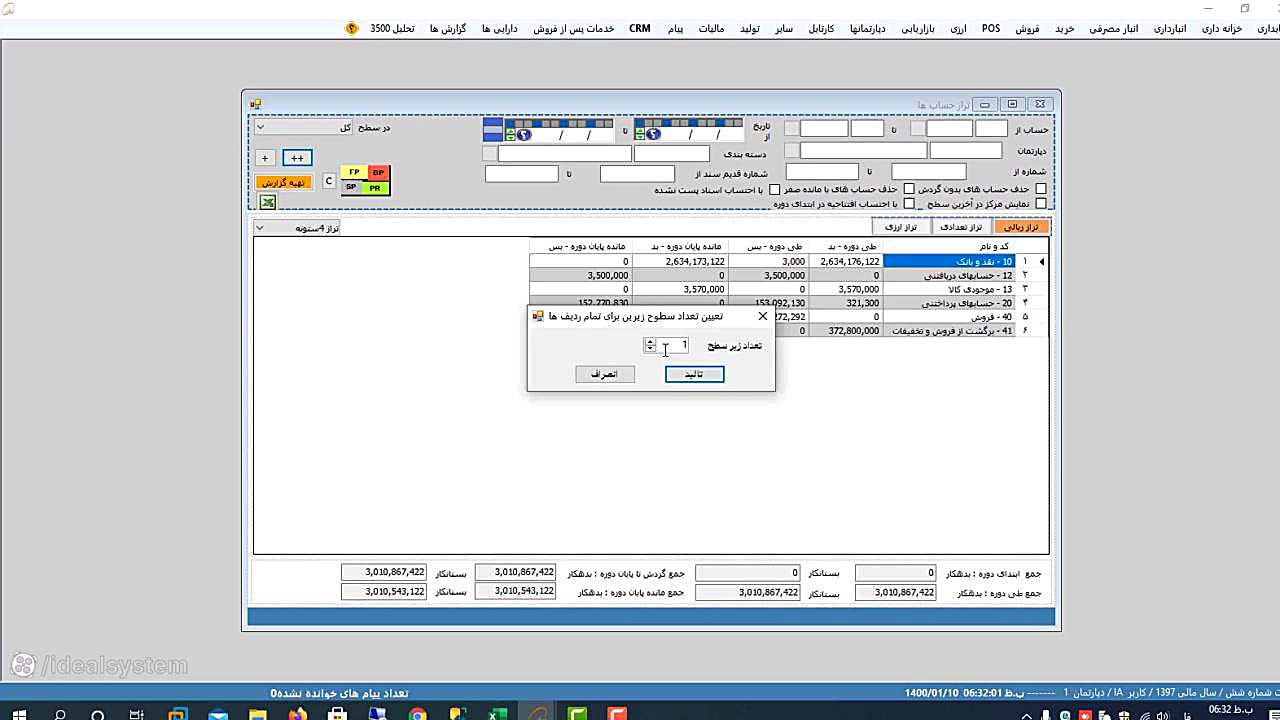Image resolution: width=1280 pixels, height=720 pixels.
Task: Toggle با احتساب اسناد پست نشده checkbox
Action: tap(774, 190)
